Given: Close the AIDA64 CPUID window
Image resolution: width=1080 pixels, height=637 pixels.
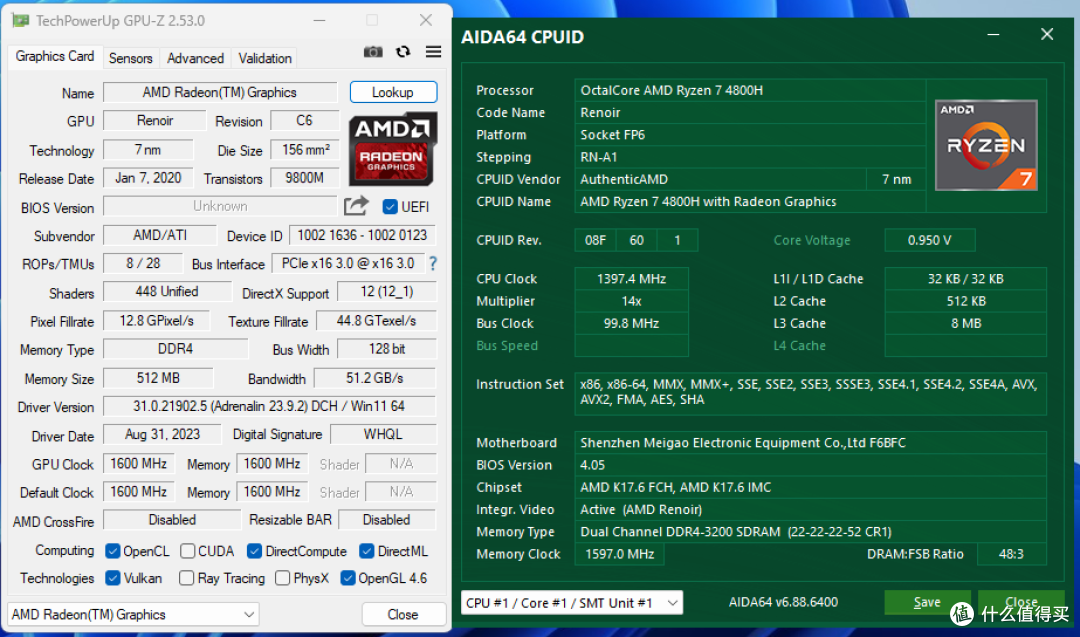Looking at the screenshot, I should (1047, 34).
